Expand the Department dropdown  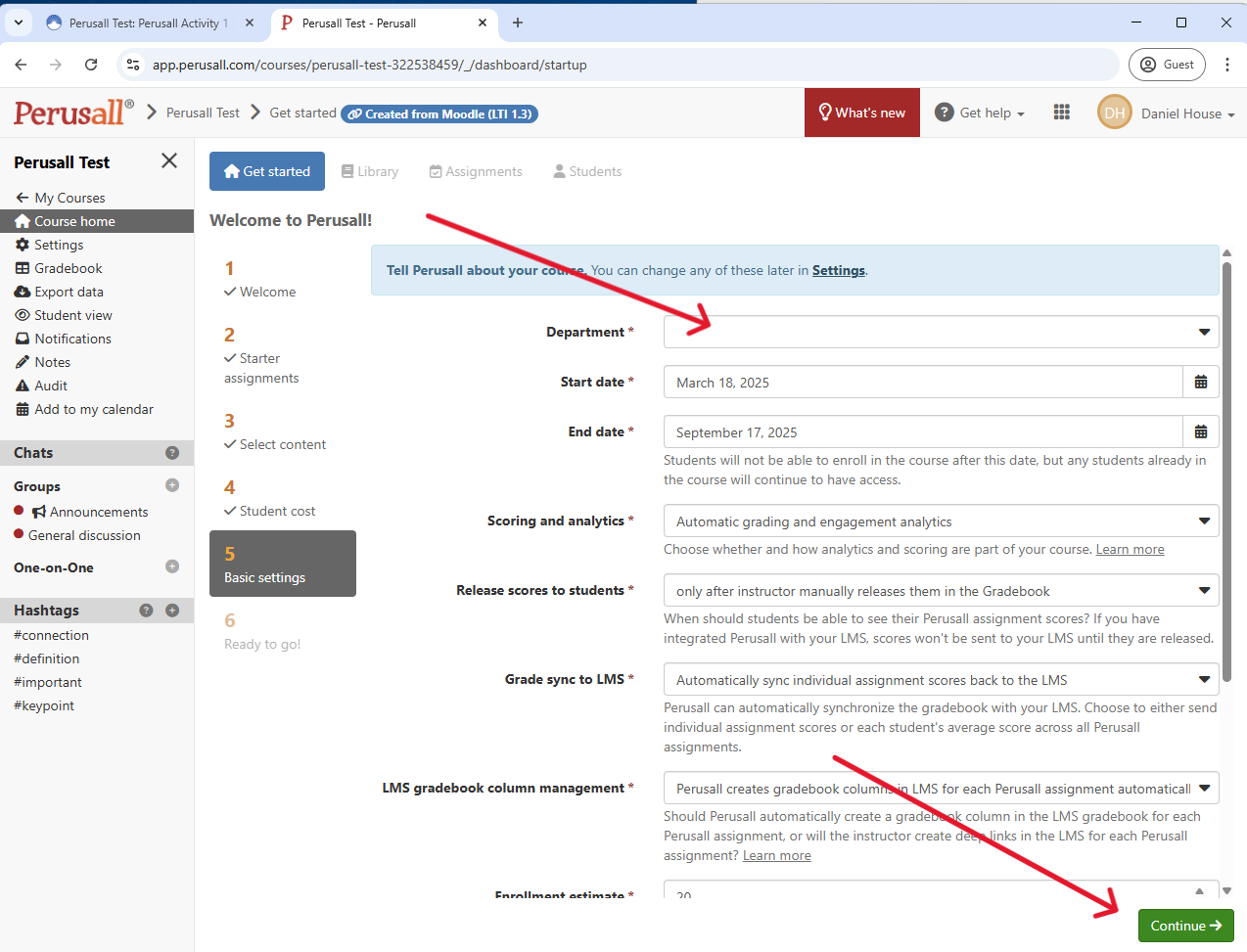pyautogui.click(x=940, y=332)
